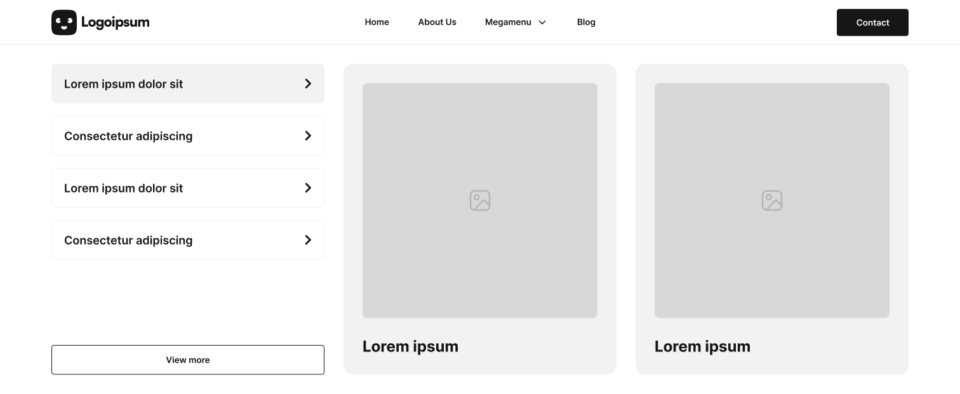Screen dimensions: 960x394
Task: Click the arrow icon on last Consectetur adipiscing row
Action: point(308,240)
